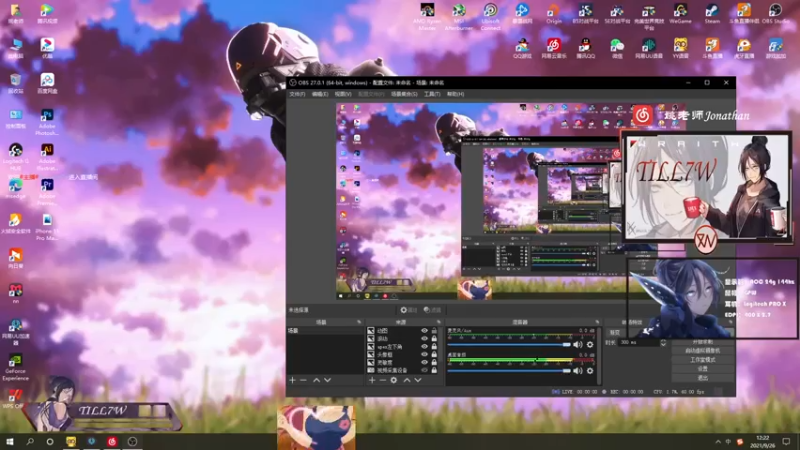This screenshot has width=800, height=450.
Task: Adjust transition duration stepper arrows
Action: point(663,342)
